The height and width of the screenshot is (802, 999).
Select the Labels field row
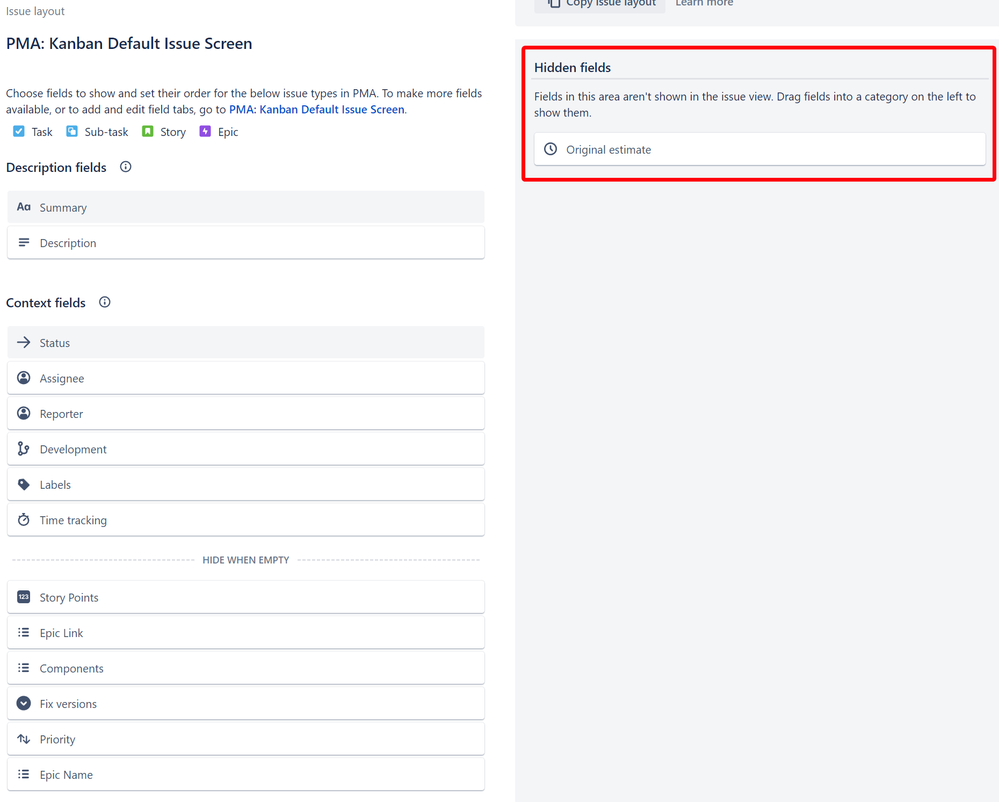pos(246,484)
